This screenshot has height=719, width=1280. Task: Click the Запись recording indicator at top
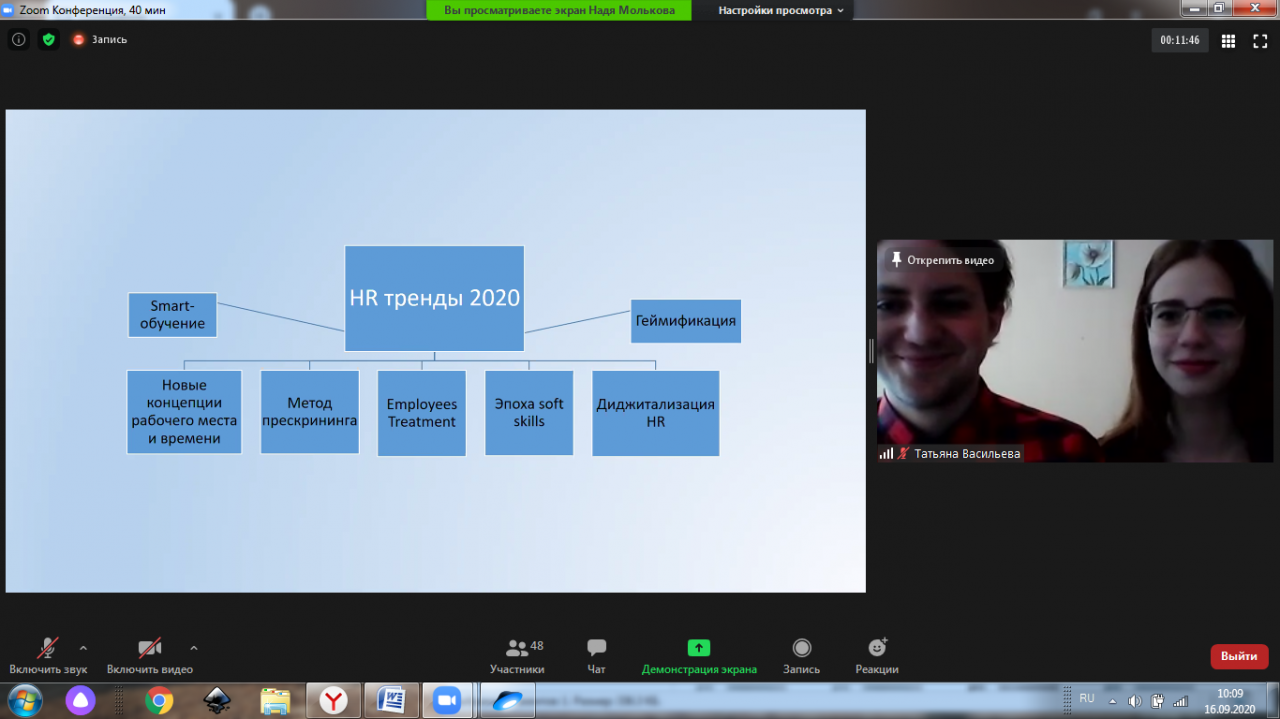pyautogui.click(x=100, y=40)
